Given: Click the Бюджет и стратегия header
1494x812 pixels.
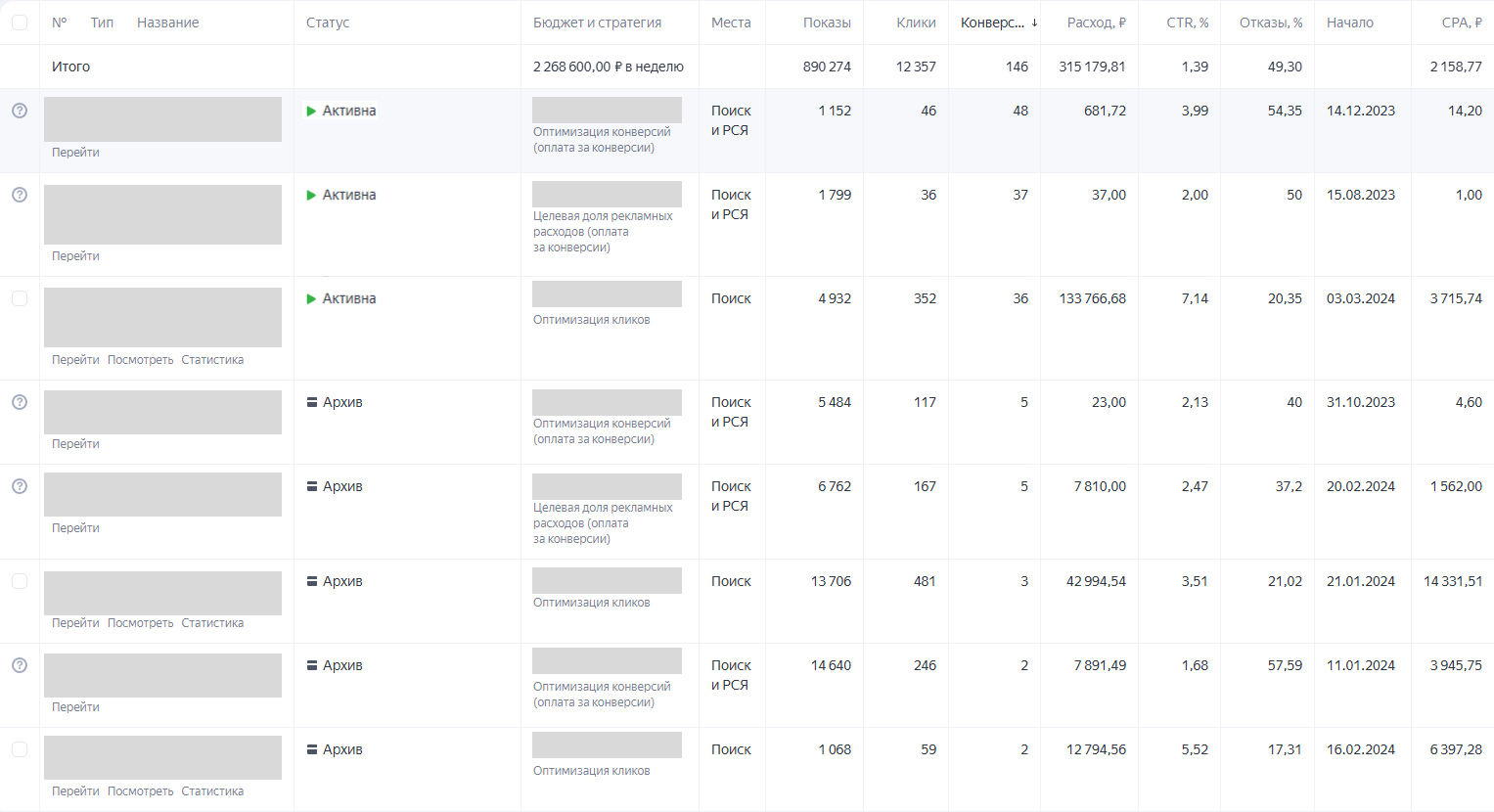Looking at the screenshot, I should pos(597,23).
